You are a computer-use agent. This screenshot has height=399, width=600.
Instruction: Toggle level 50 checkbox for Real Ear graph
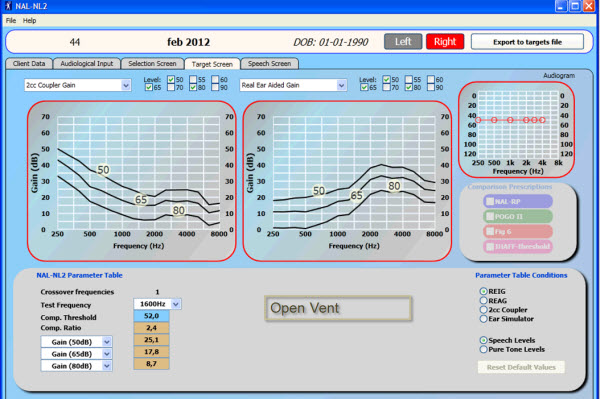(386, 80)
